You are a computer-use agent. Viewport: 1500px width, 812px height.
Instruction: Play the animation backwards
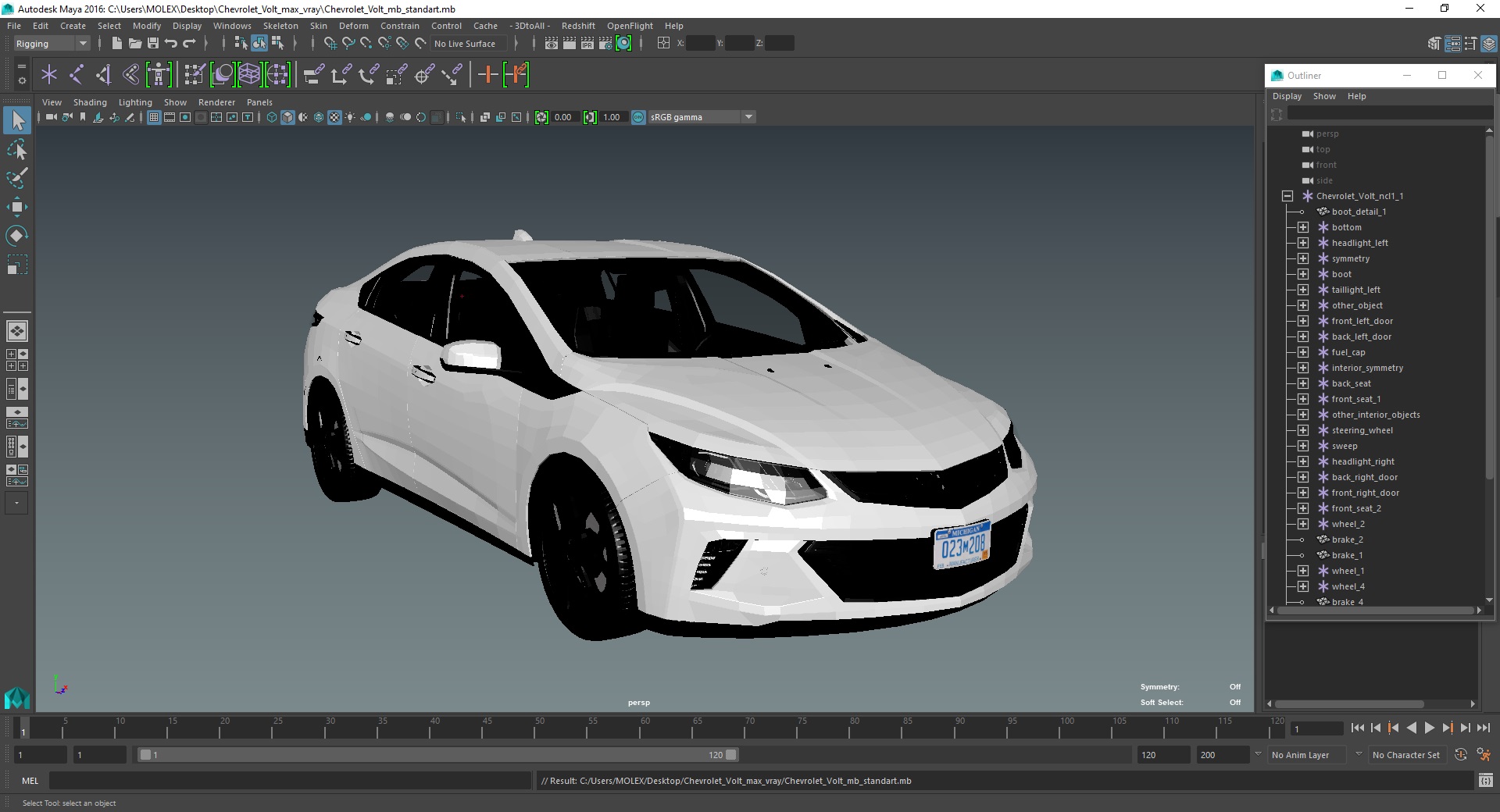click(x=1411, y=728)
